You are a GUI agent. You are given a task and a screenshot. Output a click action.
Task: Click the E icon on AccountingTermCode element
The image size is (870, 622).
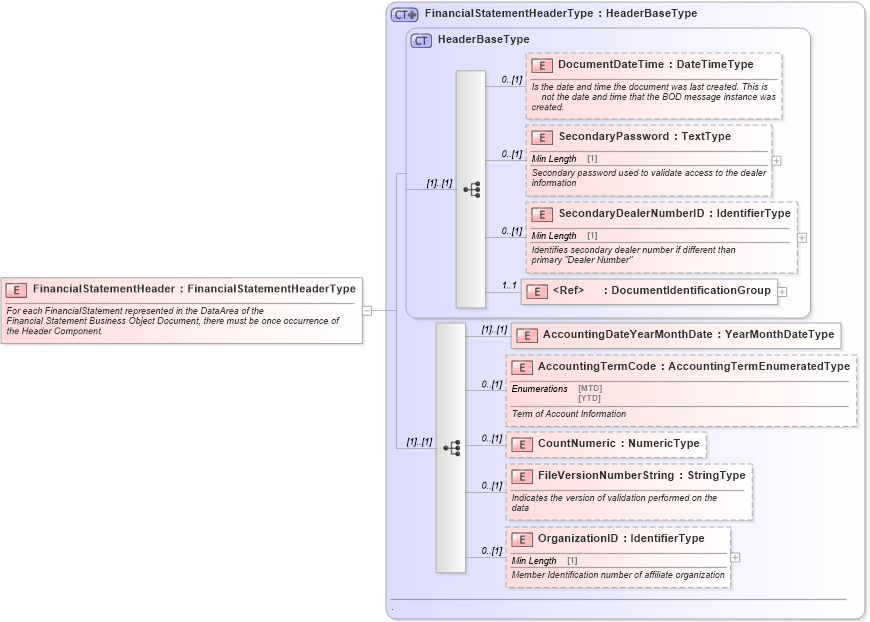(520, 367)
